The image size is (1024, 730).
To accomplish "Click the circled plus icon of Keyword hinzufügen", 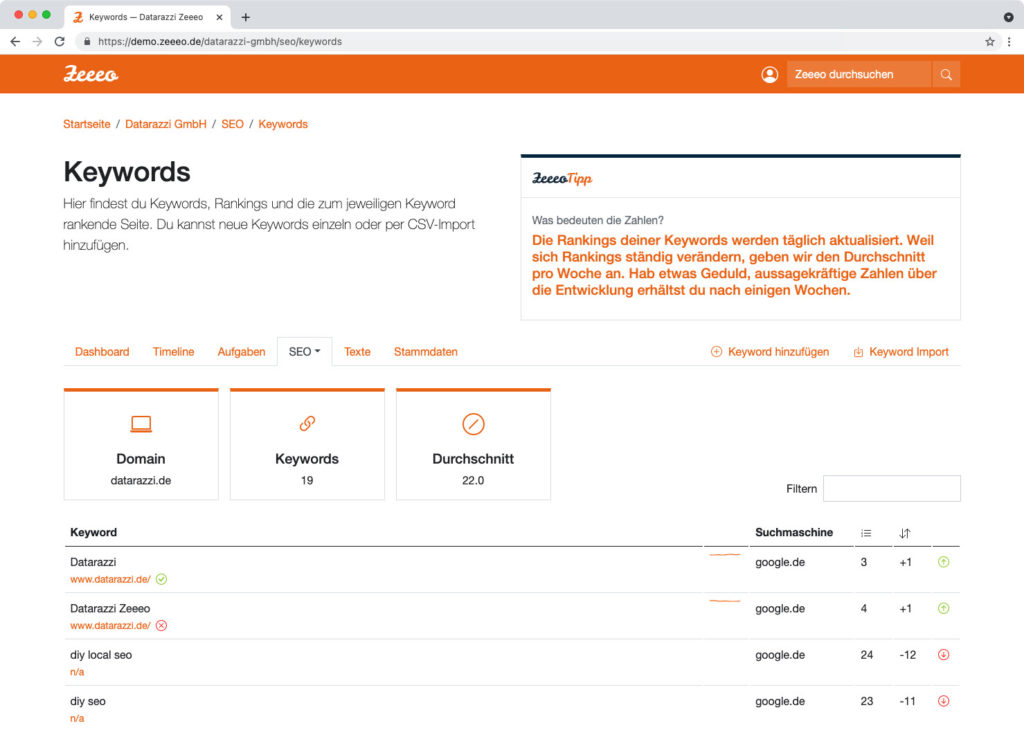I will 716,351.
